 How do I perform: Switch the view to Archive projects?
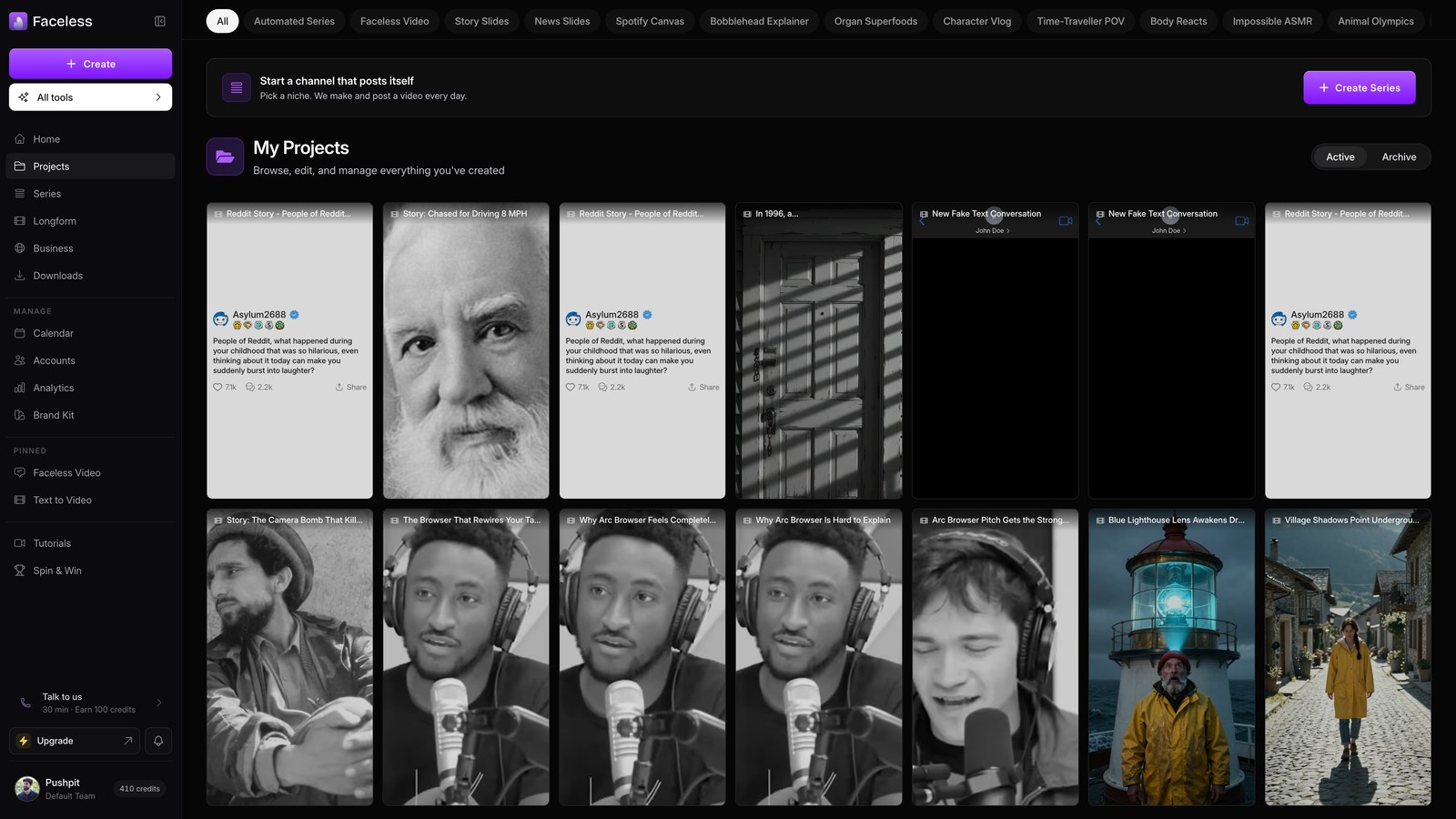(x=1399, y=157)
